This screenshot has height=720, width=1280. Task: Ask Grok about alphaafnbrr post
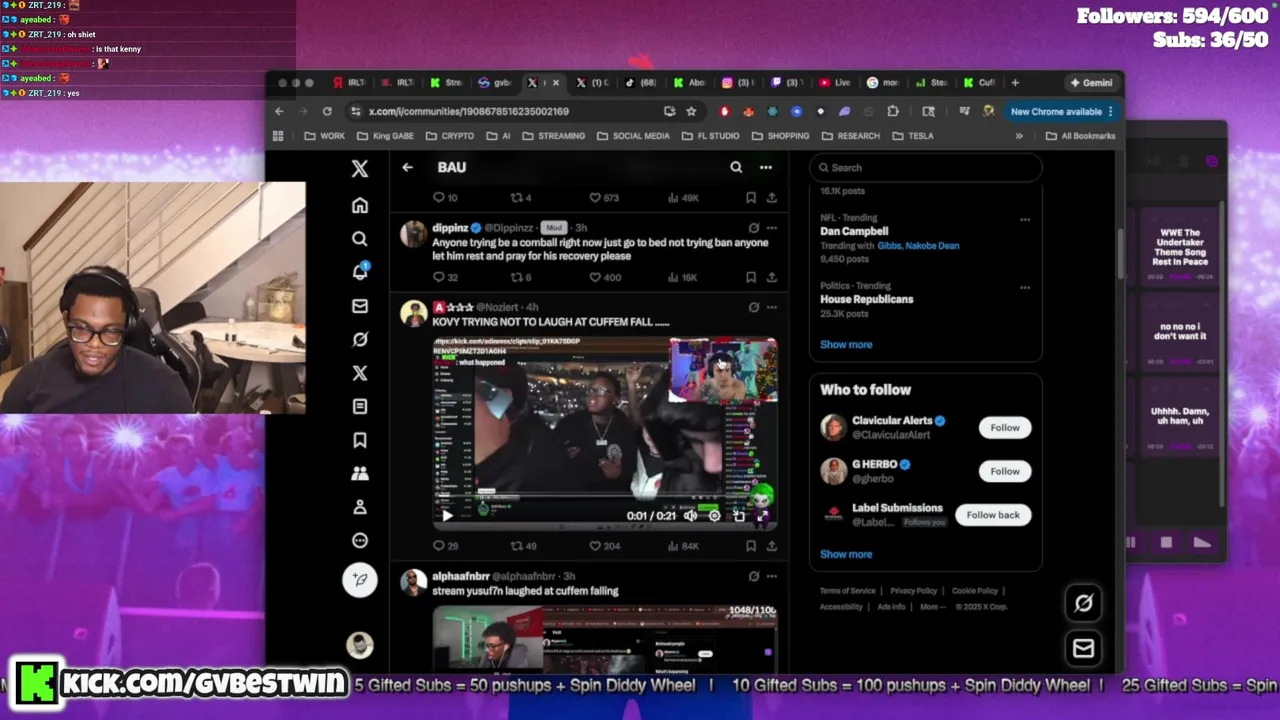[x=753, y=576]
